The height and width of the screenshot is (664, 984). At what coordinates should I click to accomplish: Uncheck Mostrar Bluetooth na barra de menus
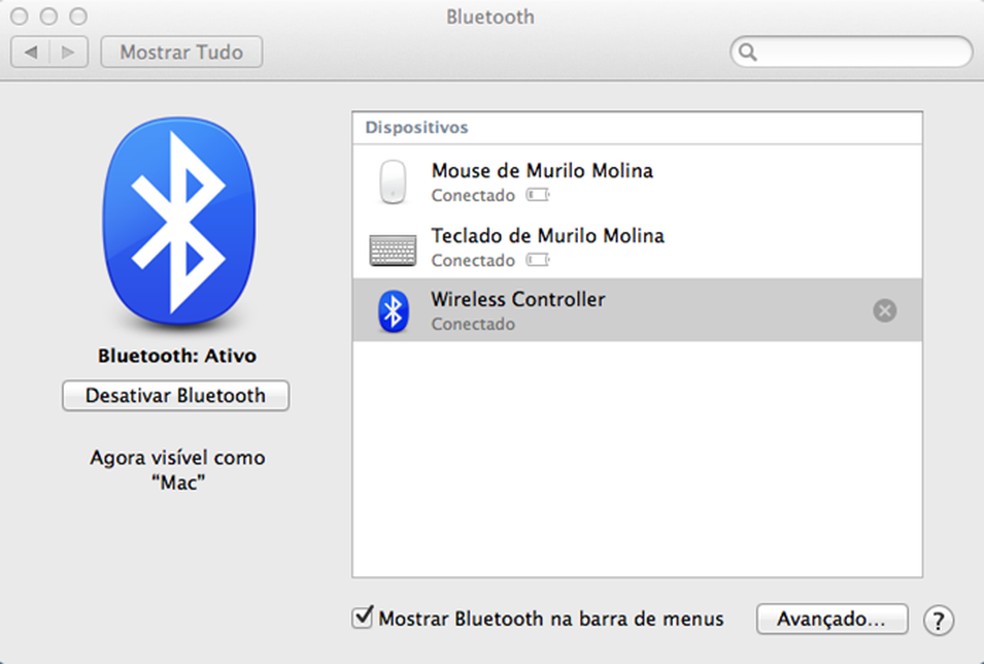coord(360,618)
